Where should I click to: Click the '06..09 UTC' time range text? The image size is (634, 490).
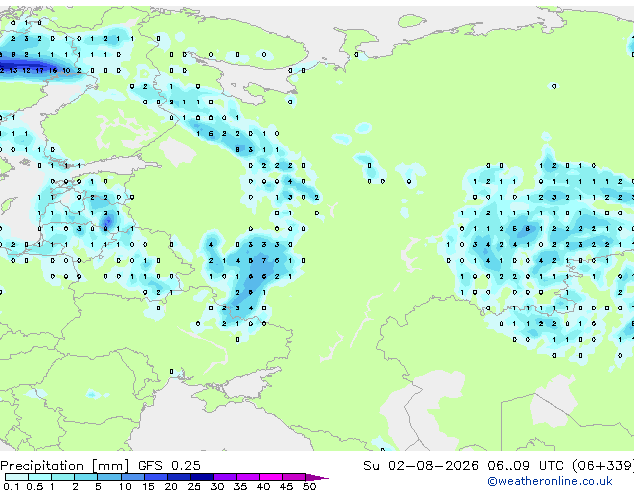[x=525, y=466]
